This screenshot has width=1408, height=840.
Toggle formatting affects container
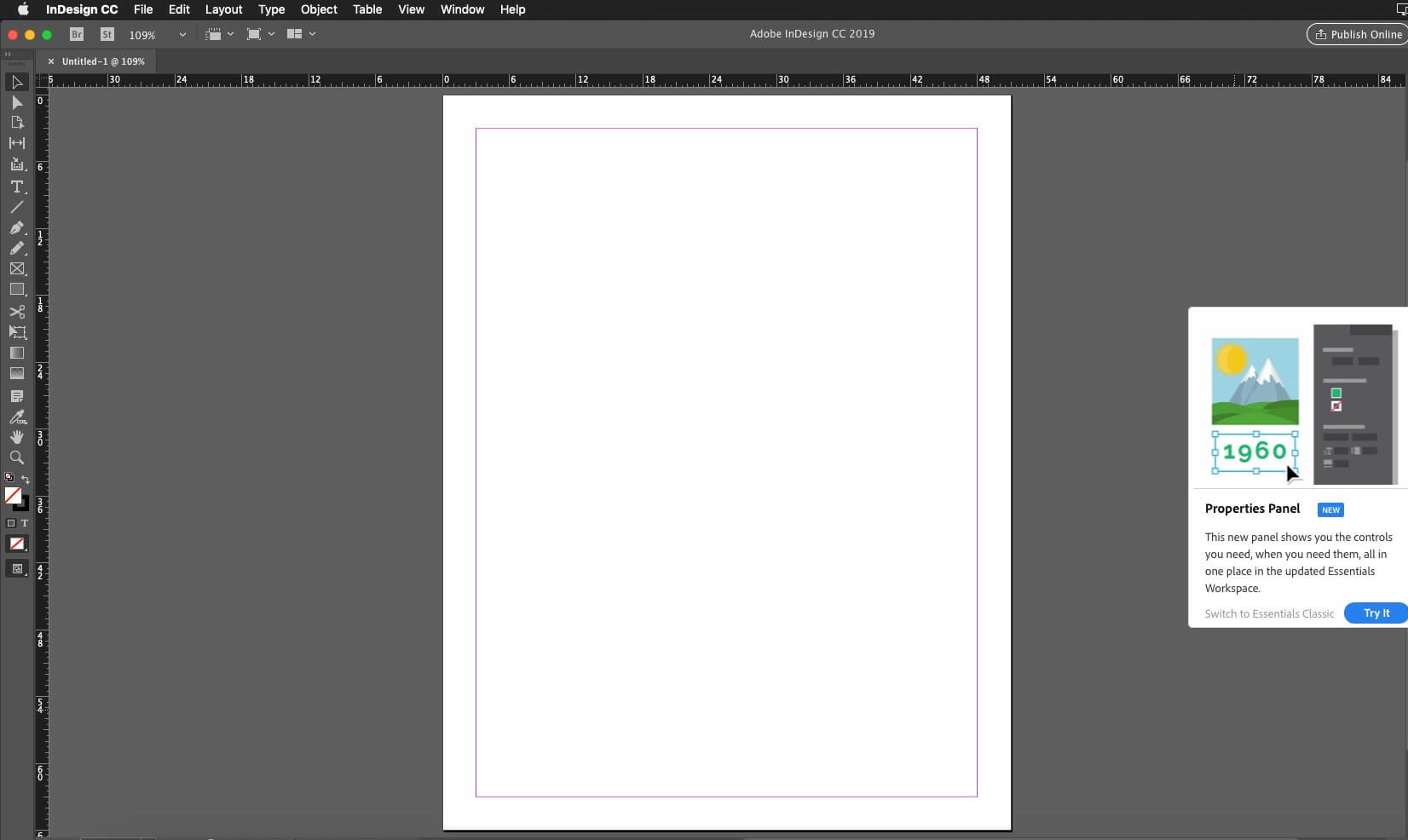(x=11, y=523)
